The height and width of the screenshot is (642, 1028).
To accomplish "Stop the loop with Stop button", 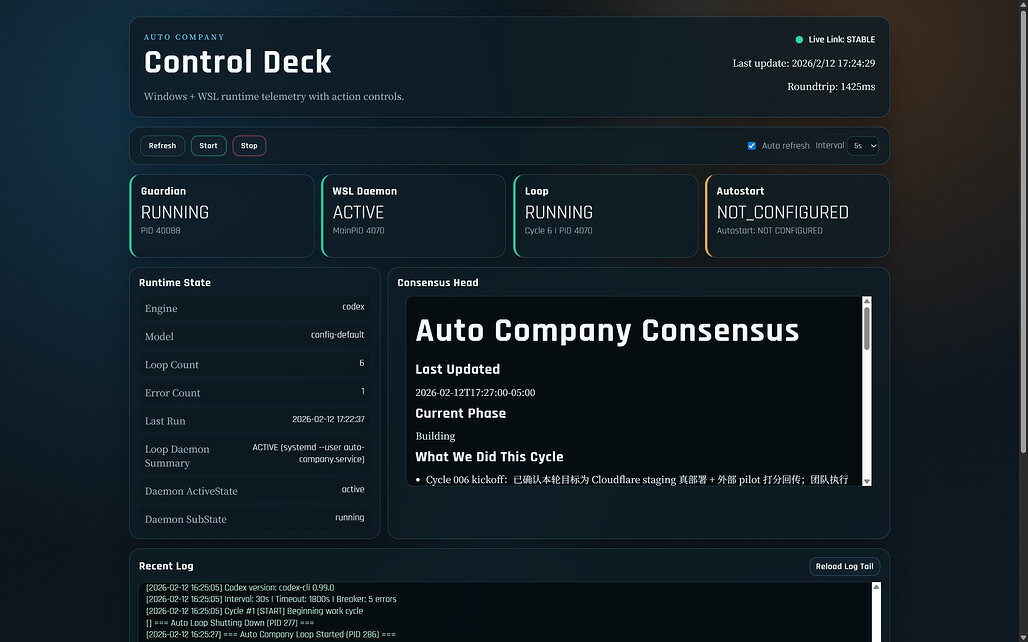I will coord(249,146).
